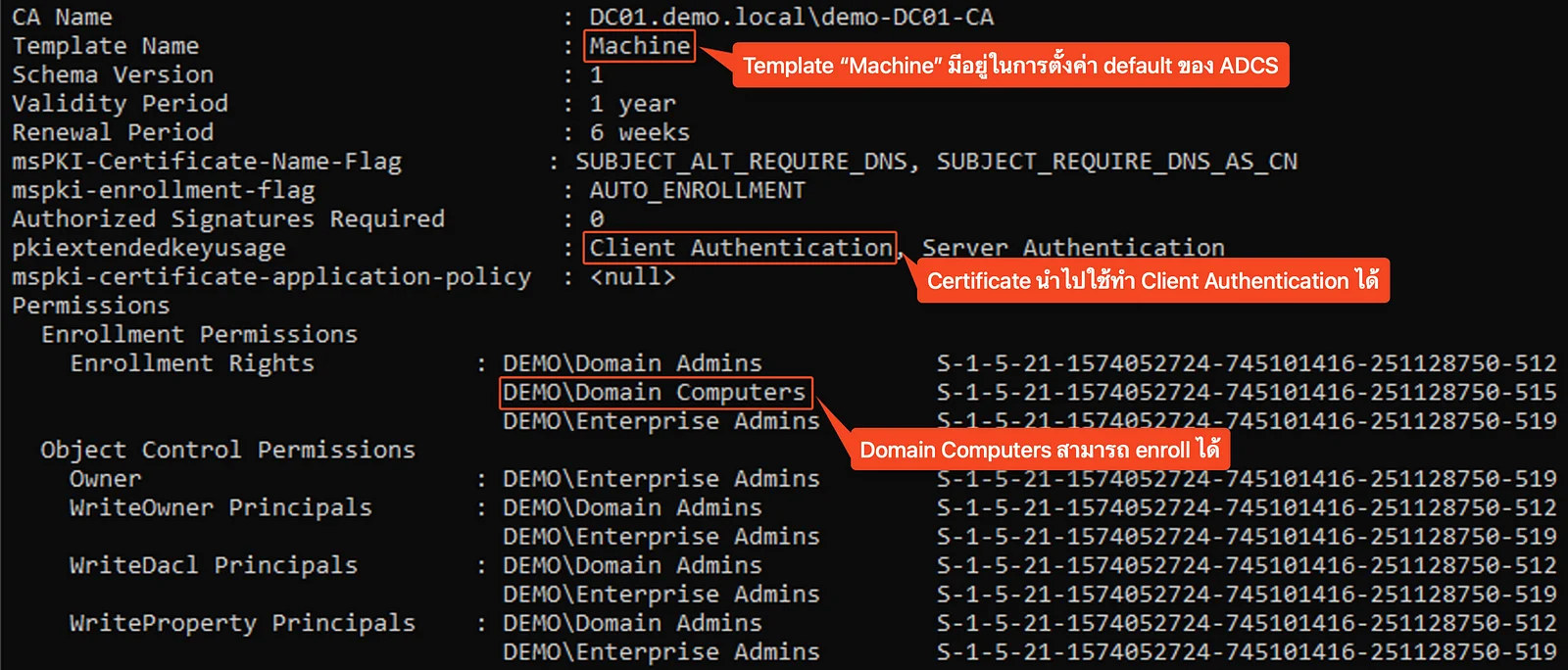
Task: Select the "<null>" value
Action: click(632, 277)
